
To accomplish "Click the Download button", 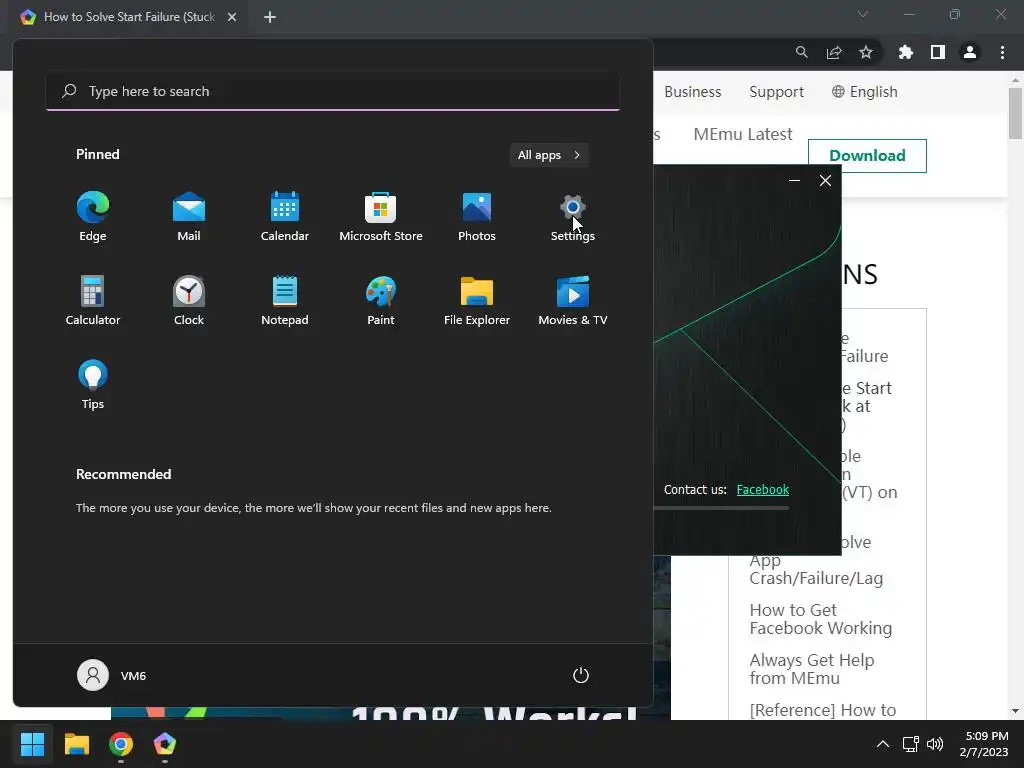I will coord(867,155).
